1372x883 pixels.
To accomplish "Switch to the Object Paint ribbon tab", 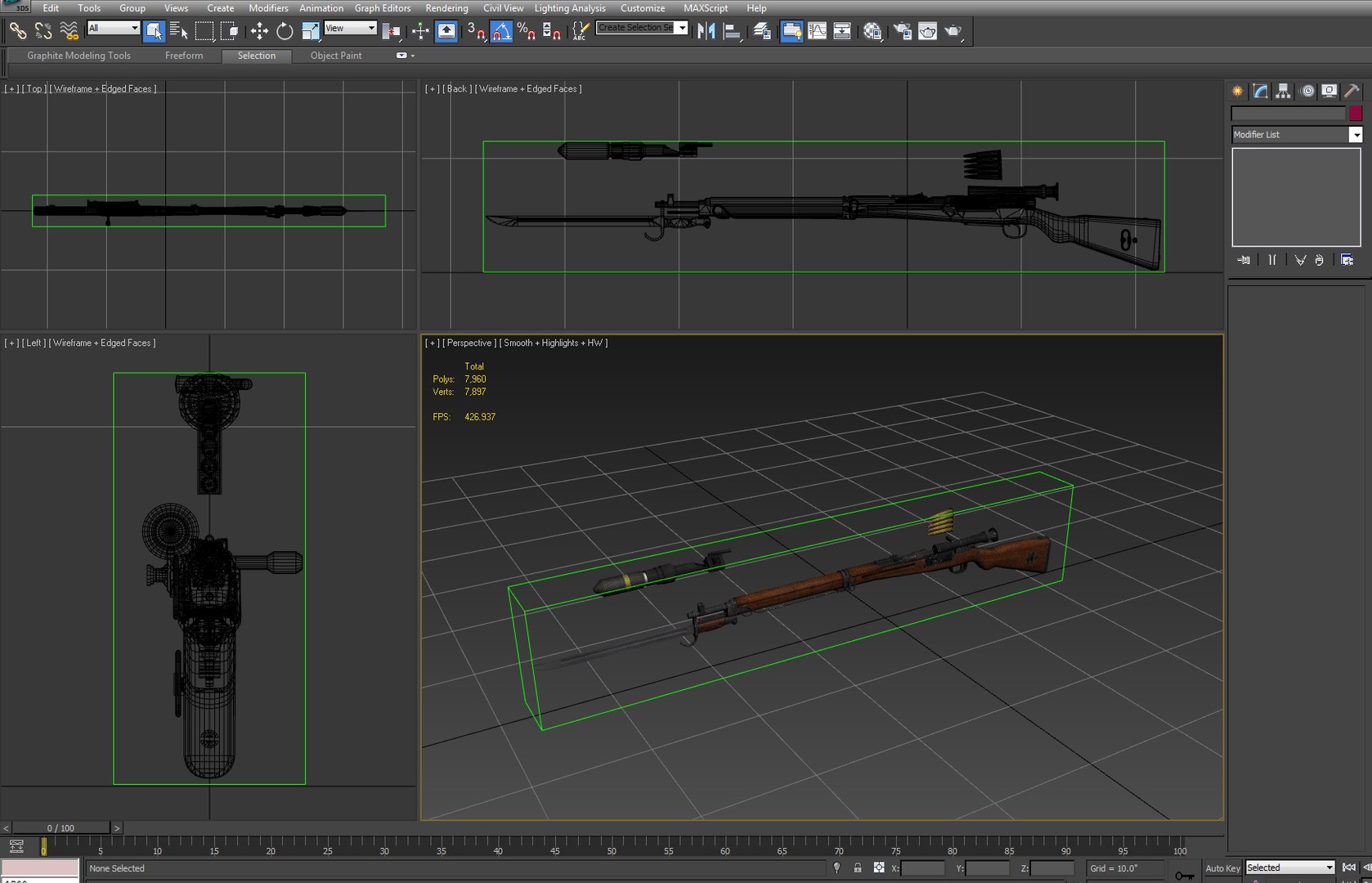I will (x=336, y=56).
